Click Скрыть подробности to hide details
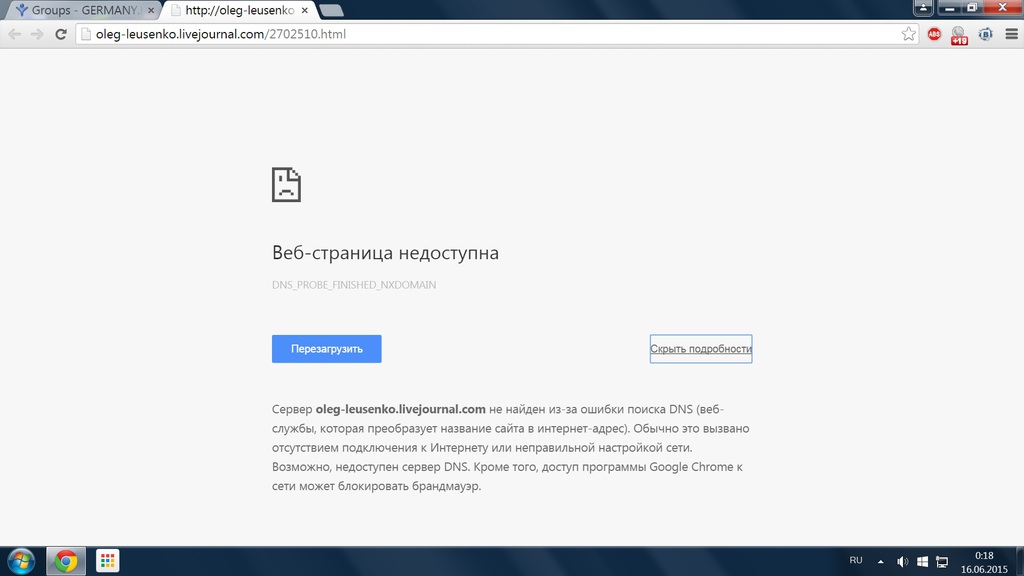 coord(701,349)
